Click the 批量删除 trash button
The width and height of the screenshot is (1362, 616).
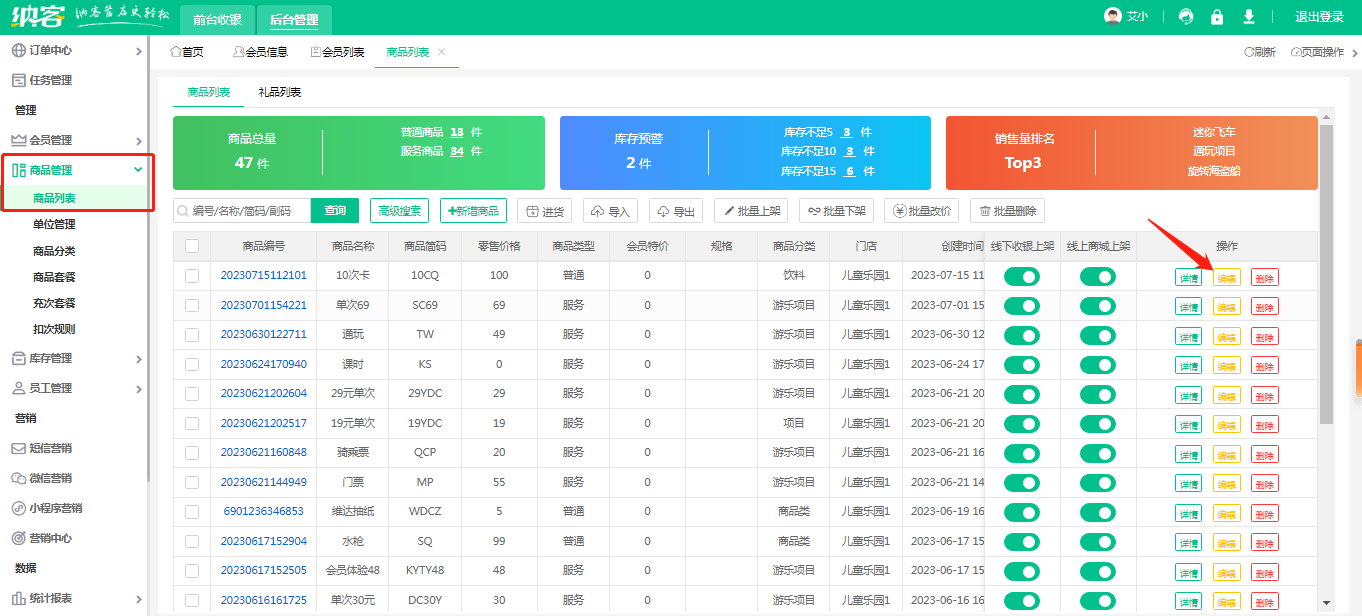tap(1007, 211)
